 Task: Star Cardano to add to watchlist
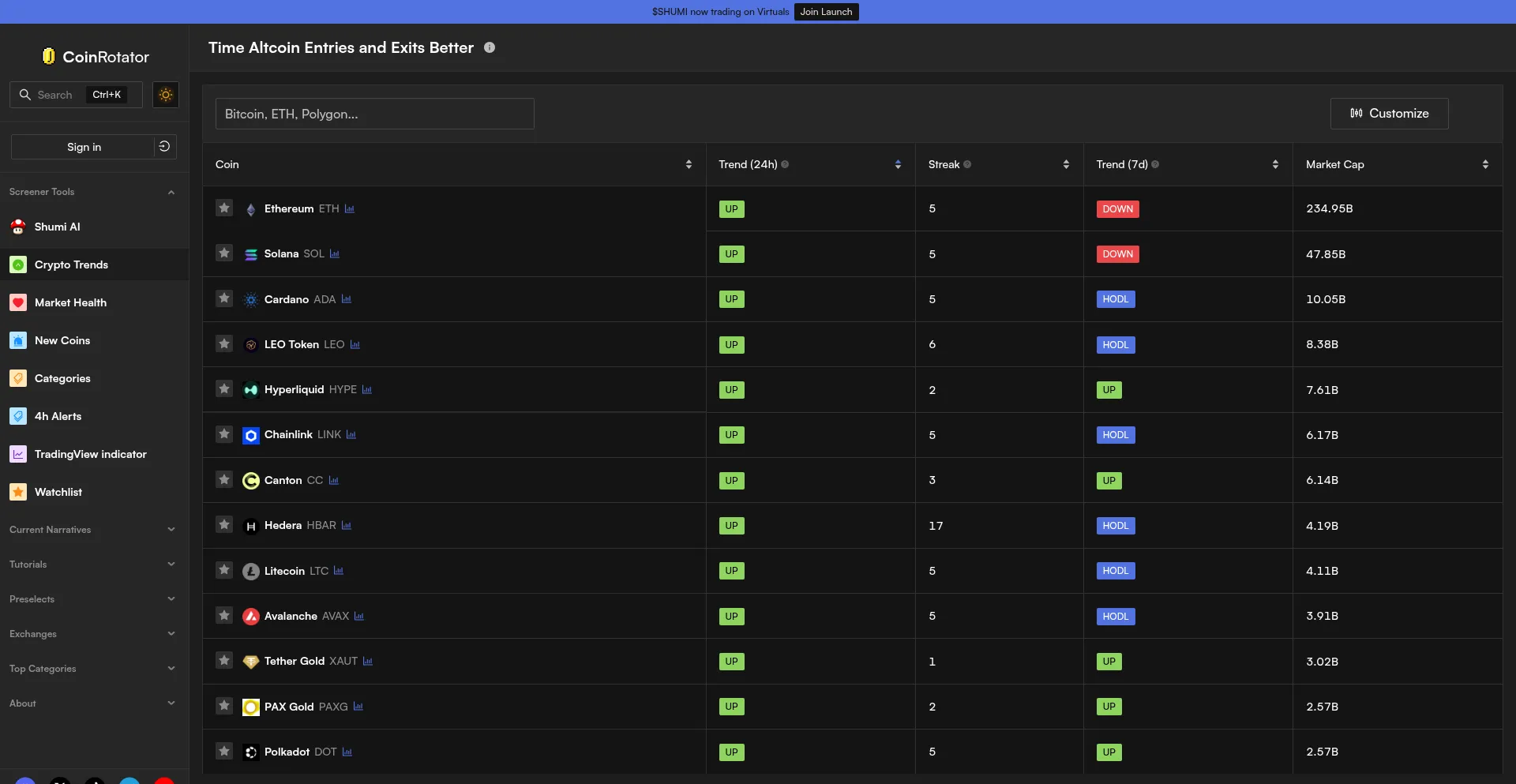[x=224, y=298]
